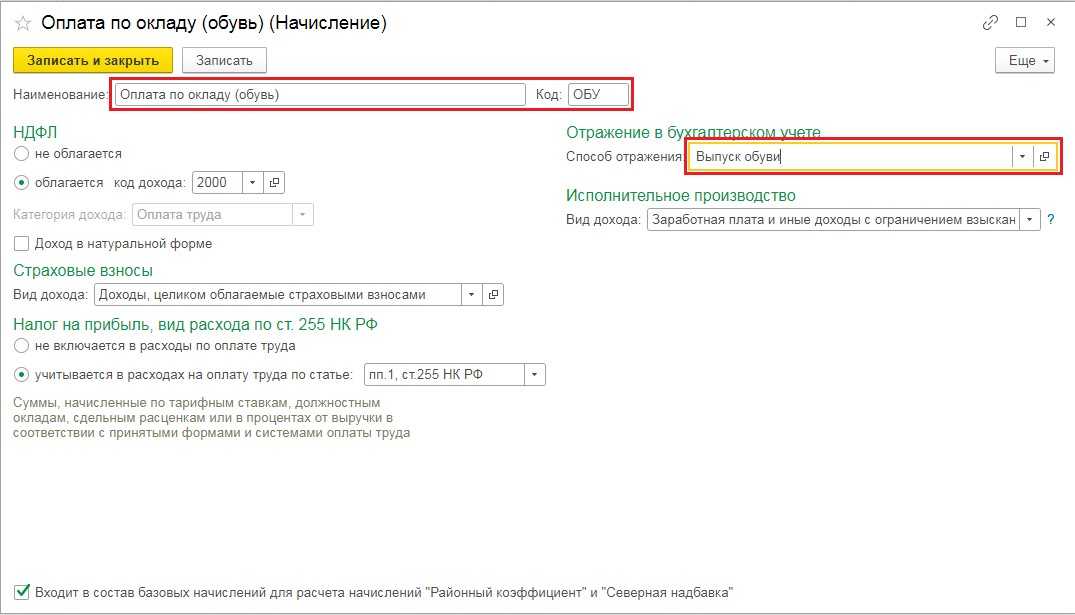Click the 'Исполнительное производство' section heading
1075x615 pixels.
681,196
